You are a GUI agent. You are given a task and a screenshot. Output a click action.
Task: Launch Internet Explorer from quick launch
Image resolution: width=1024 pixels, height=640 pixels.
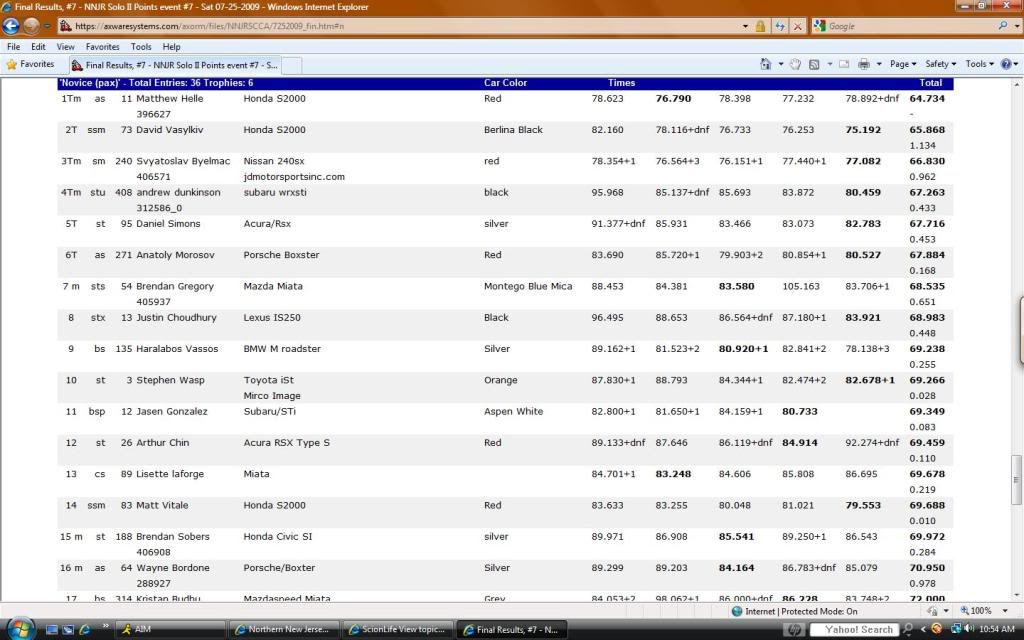click(x=84, y=630)
